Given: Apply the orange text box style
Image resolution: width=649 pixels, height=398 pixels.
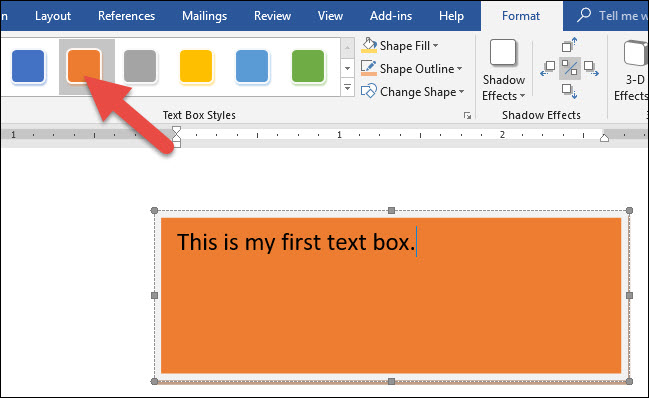Looking at the screenshot, I should [84, 66].
